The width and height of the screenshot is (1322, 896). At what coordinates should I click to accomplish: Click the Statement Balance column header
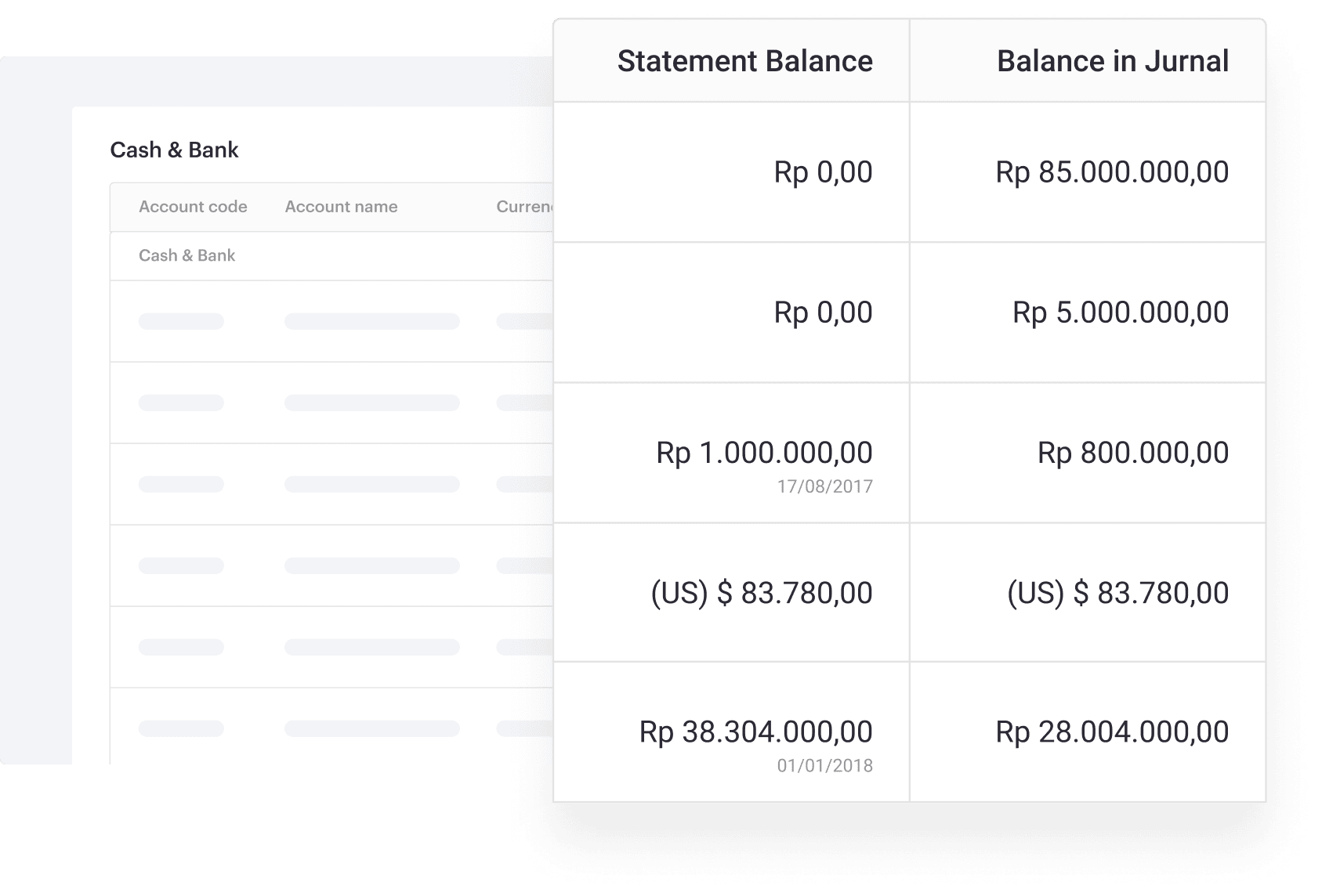click(744, 61)
